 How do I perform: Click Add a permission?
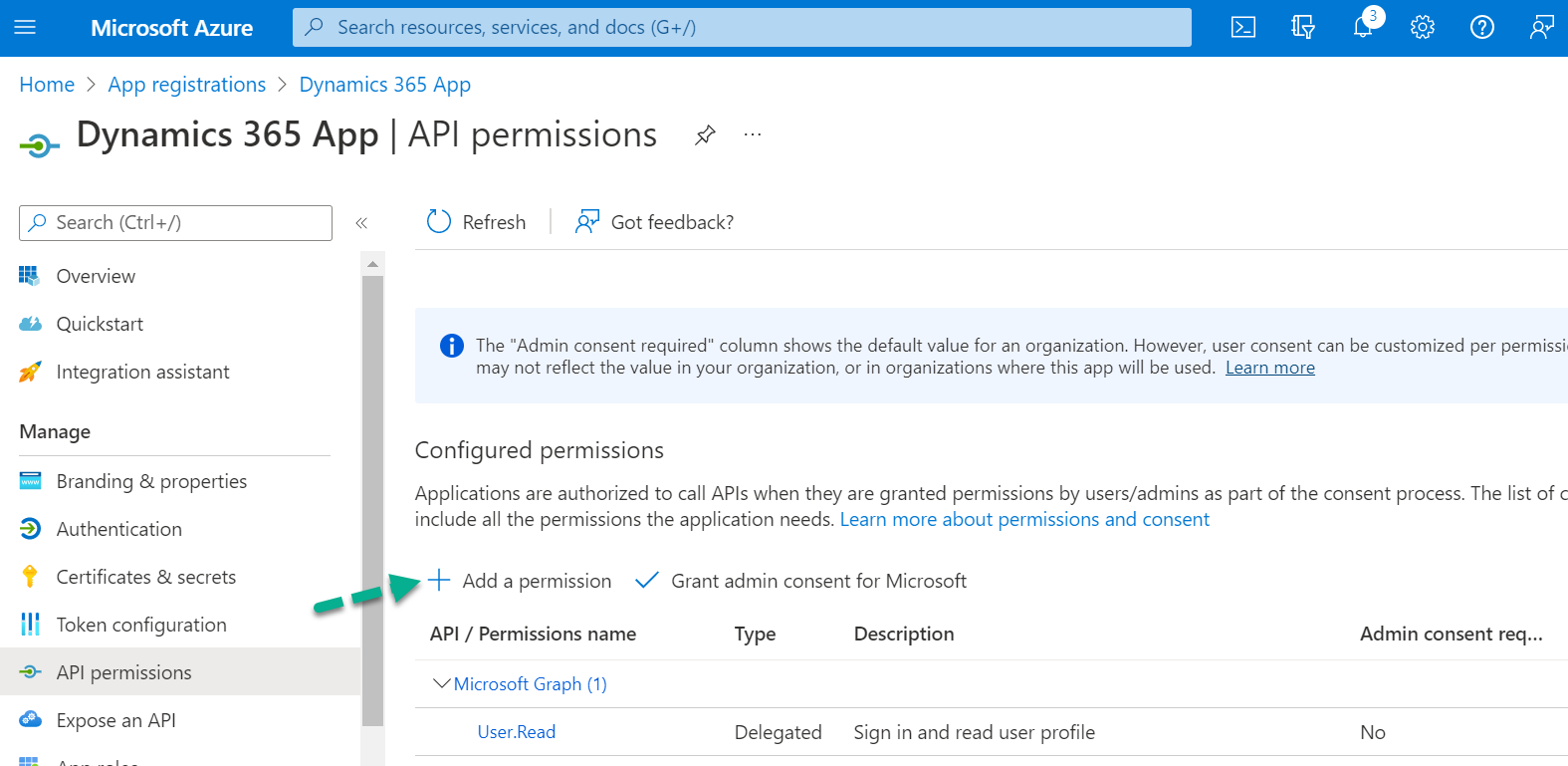click(x=521, y=581)
